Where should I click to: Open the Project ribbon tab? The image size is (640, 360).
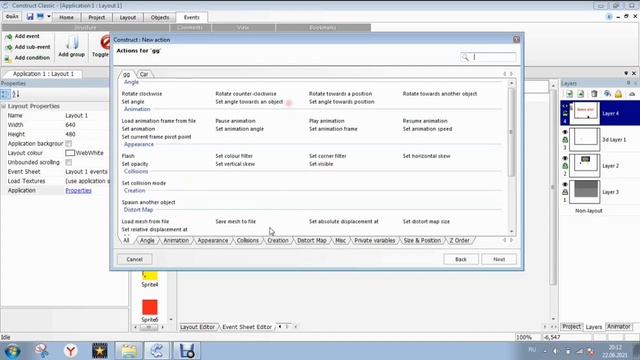pyautogui.click(x=96, y=18)
